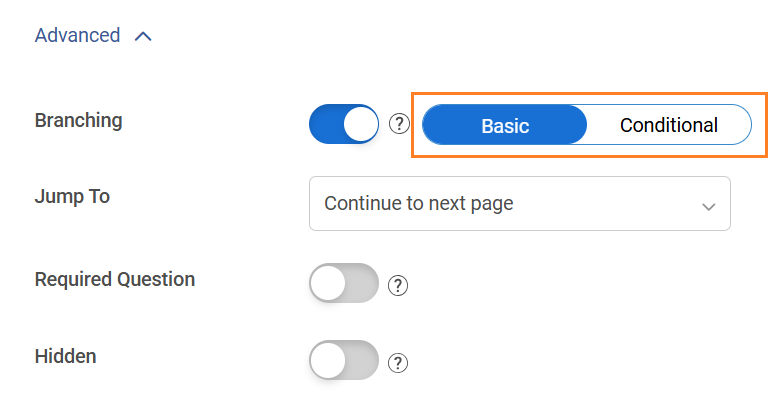Open the Jump To dropdown
The image size is (773, 403).
click(x=519, y=204)
